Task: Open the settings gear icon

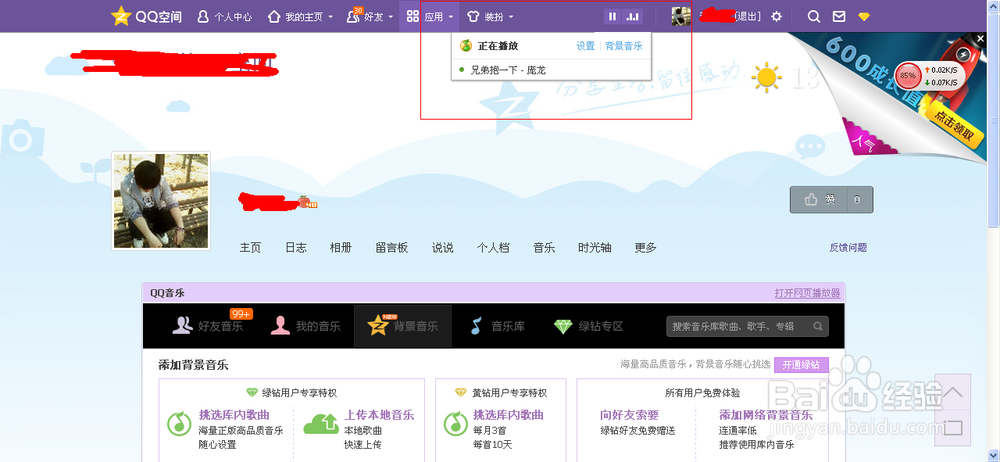Action: pos(776,17)
